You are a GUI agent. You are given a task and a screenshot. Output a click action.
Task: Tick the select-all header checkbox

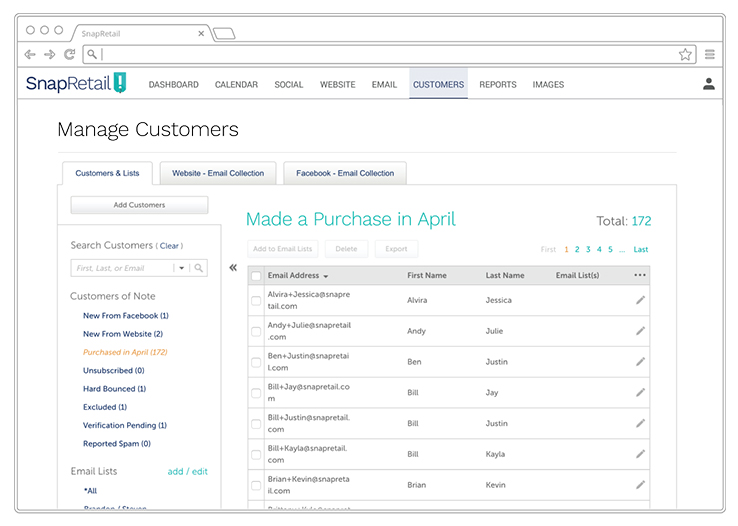click(x=256, y=276)
